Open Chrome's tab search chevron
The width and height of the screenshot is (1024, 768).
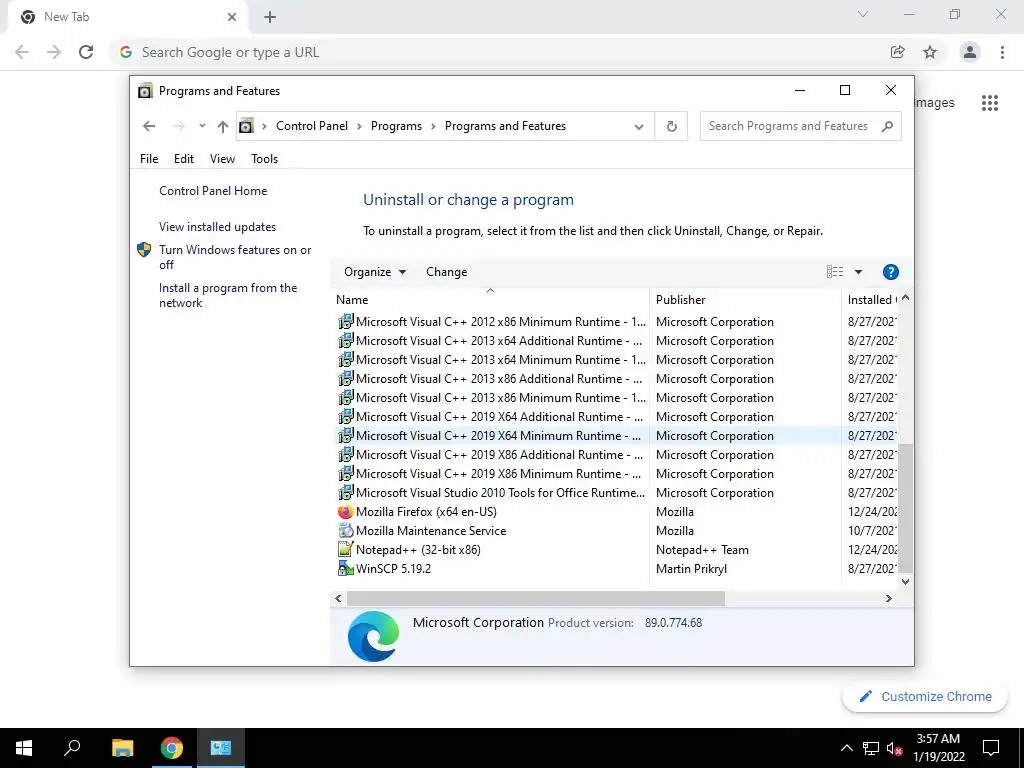point(863,14)
